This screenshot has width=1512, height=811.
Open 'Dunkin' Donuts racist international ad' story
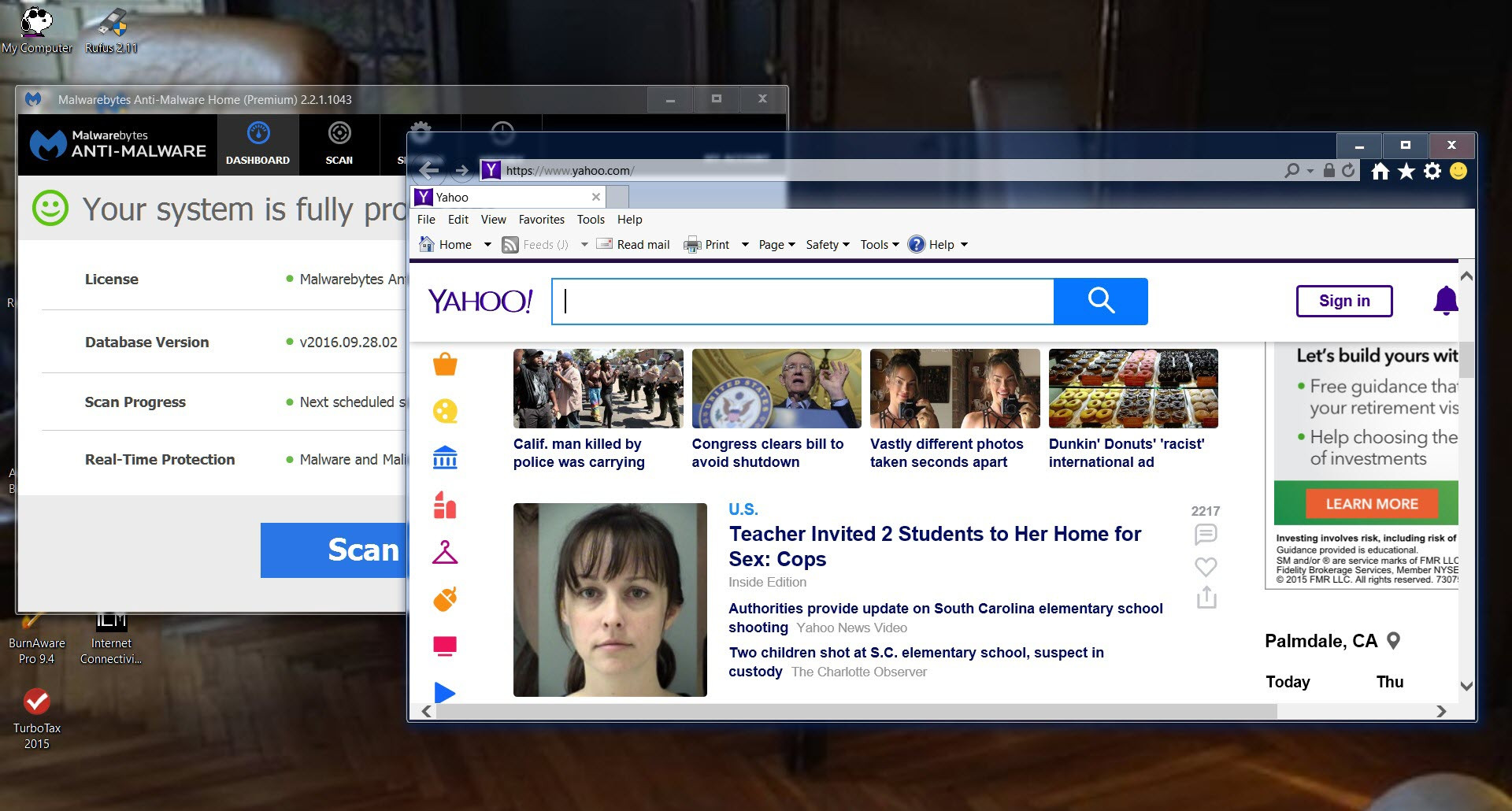coord(1126,453)
